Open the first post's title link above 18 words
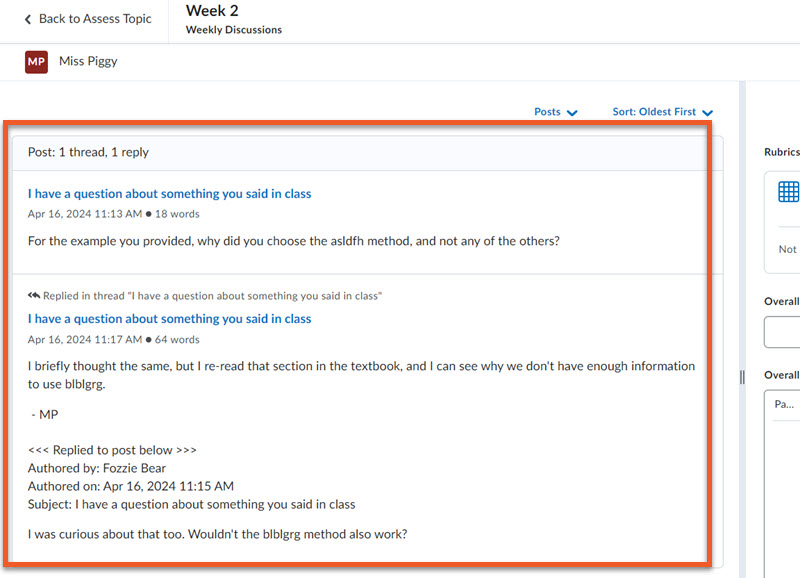Screen dimensions: 800x578 tap(169, 194)
